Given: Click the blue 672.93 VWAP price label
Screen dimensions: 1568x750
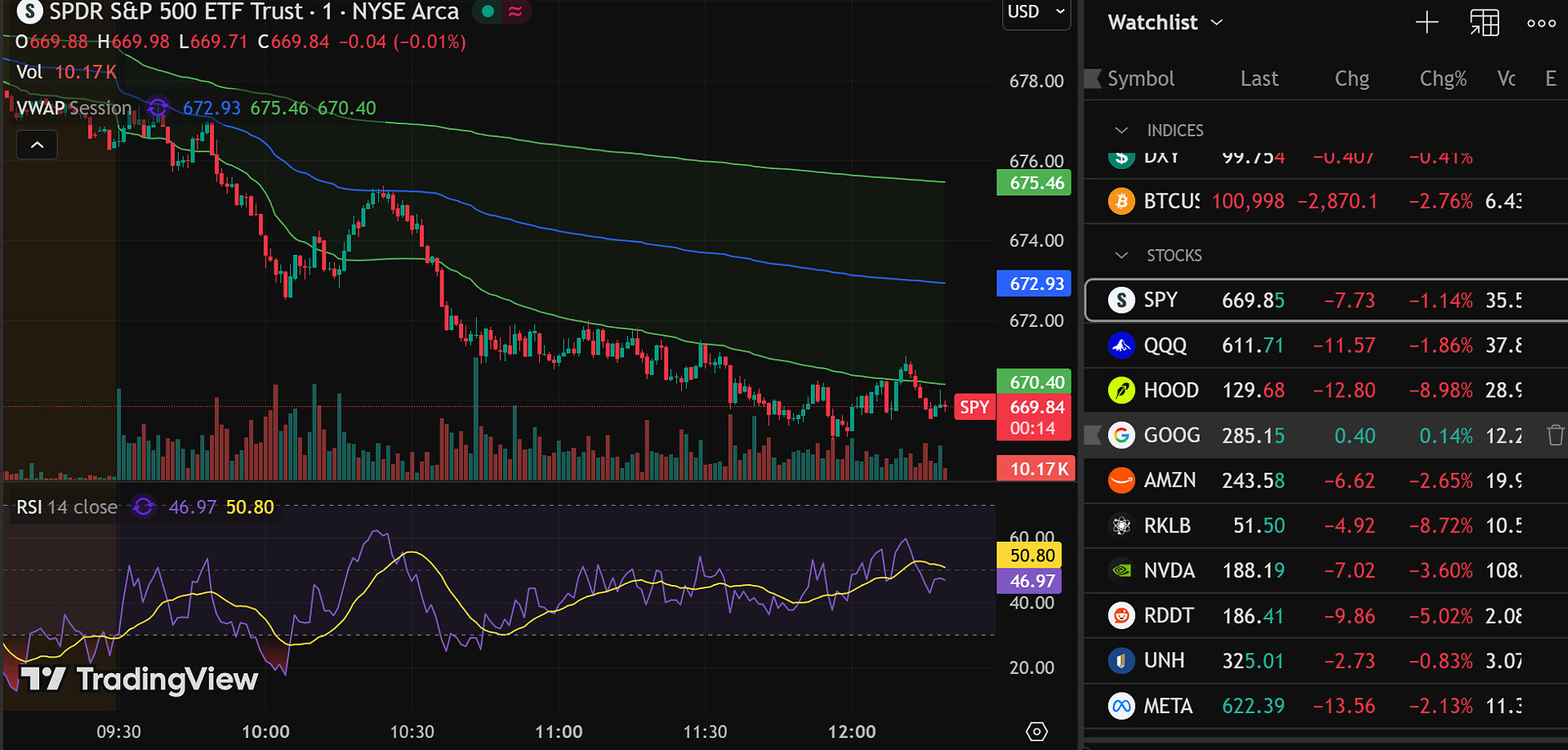Looking at the screenshot, I should (x=1034, y=283).
